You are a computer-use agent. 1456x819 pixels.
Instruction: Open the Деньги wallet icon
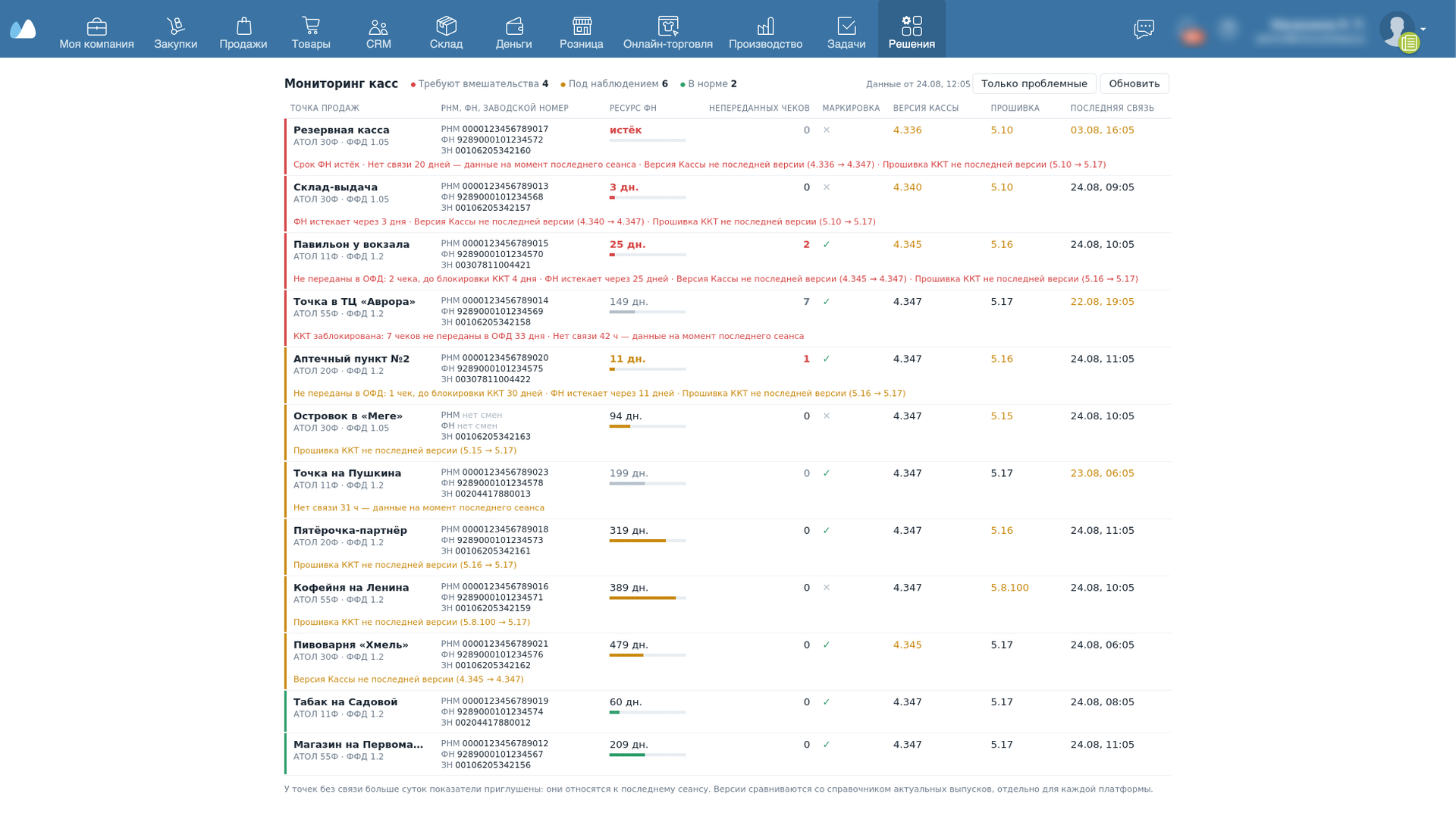(514, 27)
